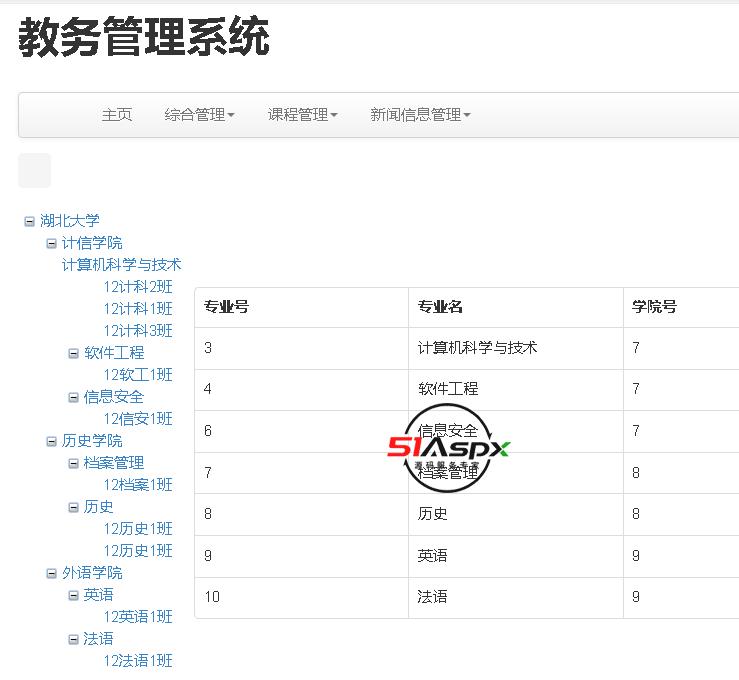Viewport: 739px width, 680px height.
Task: Click minus icon beside 软件工程
Action: [x=73, y=353]
